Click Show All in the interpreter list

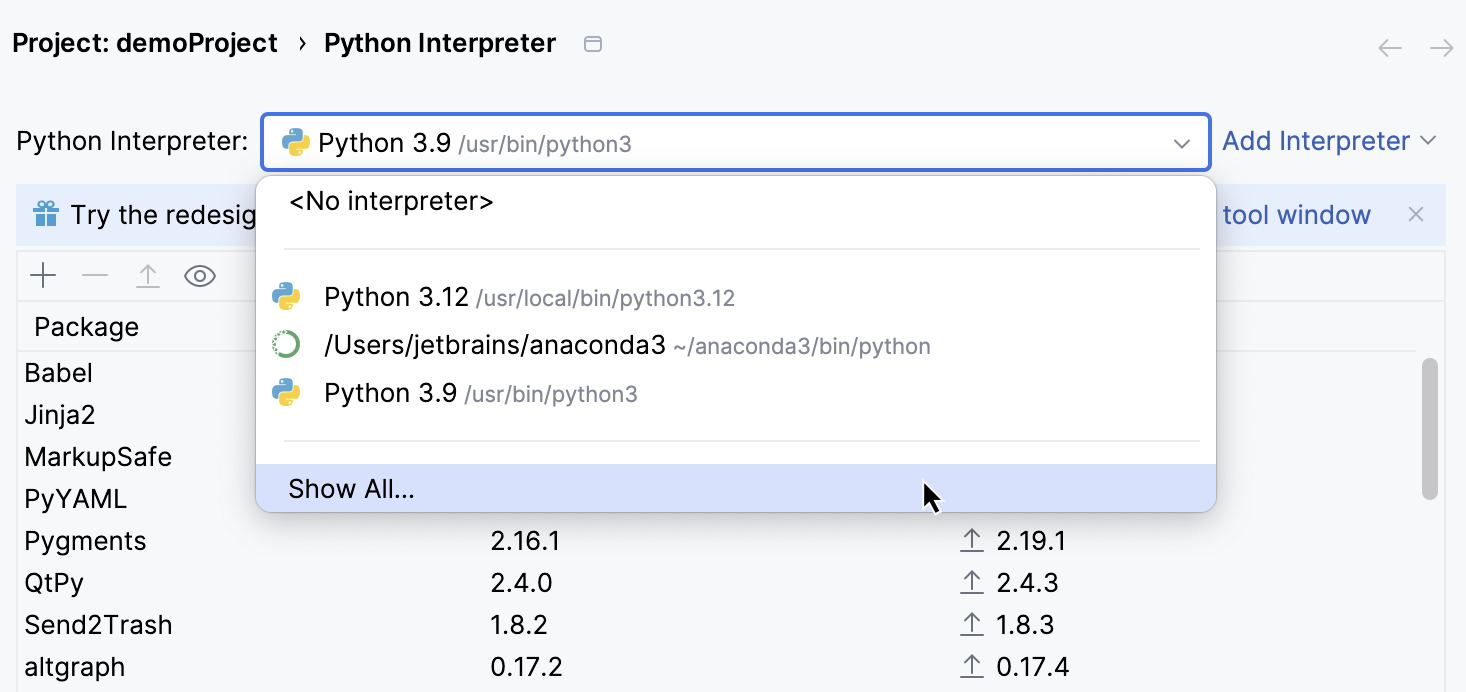tap(352, 489)
